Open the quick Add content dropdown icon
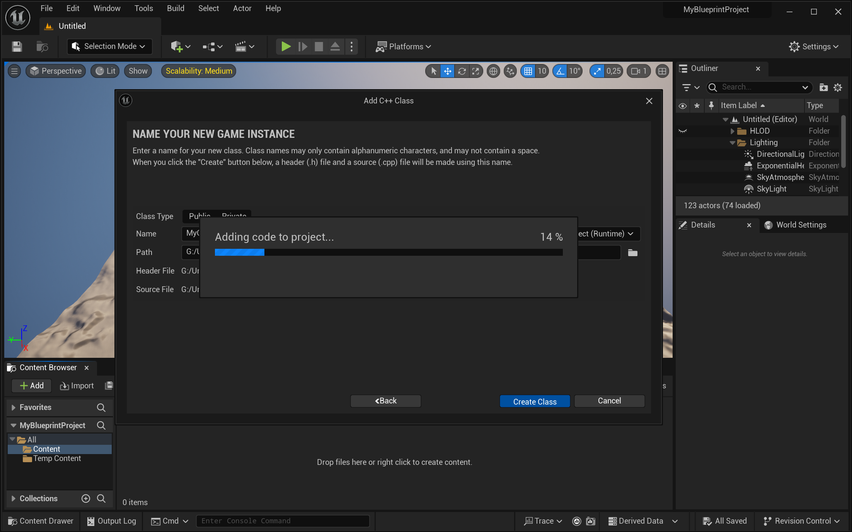This screenshot has height=532, width=852. [180, 47]
